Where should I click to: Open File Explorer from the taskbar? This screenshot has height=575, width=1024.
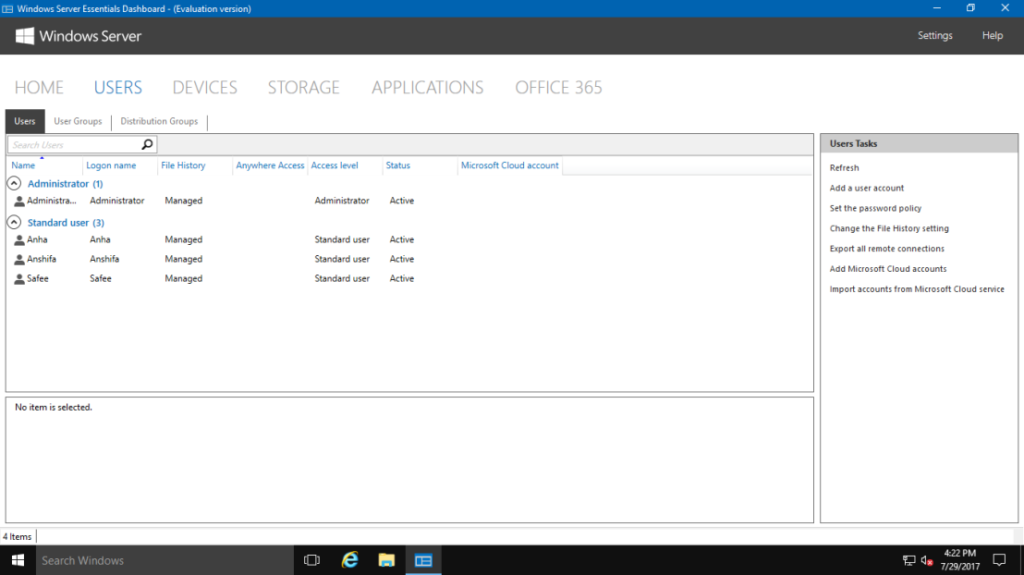[387, 560]
